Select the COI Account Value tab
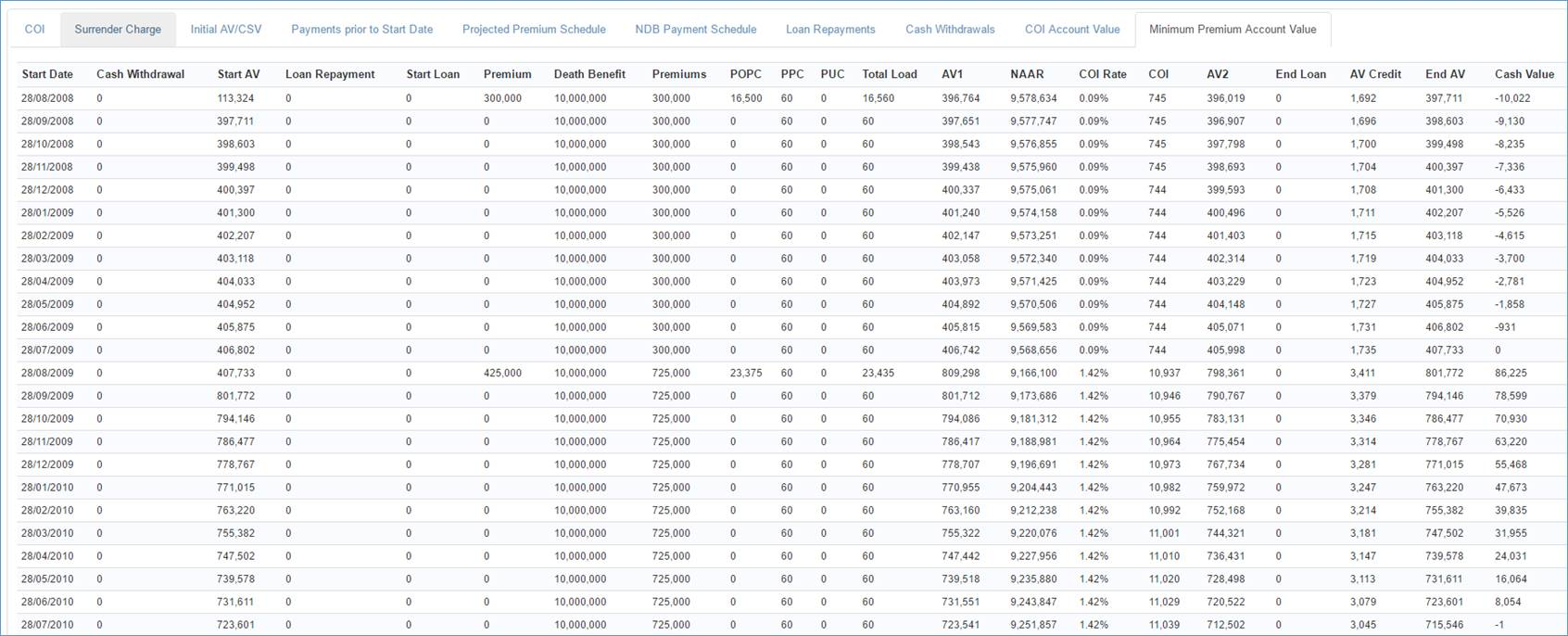The width and height of the screenshot is (1568, 636). click(1072, 30)
